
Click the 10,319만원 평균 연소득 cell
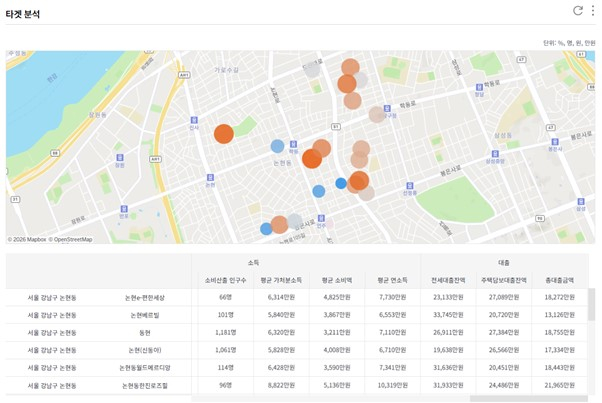(392, 385)
